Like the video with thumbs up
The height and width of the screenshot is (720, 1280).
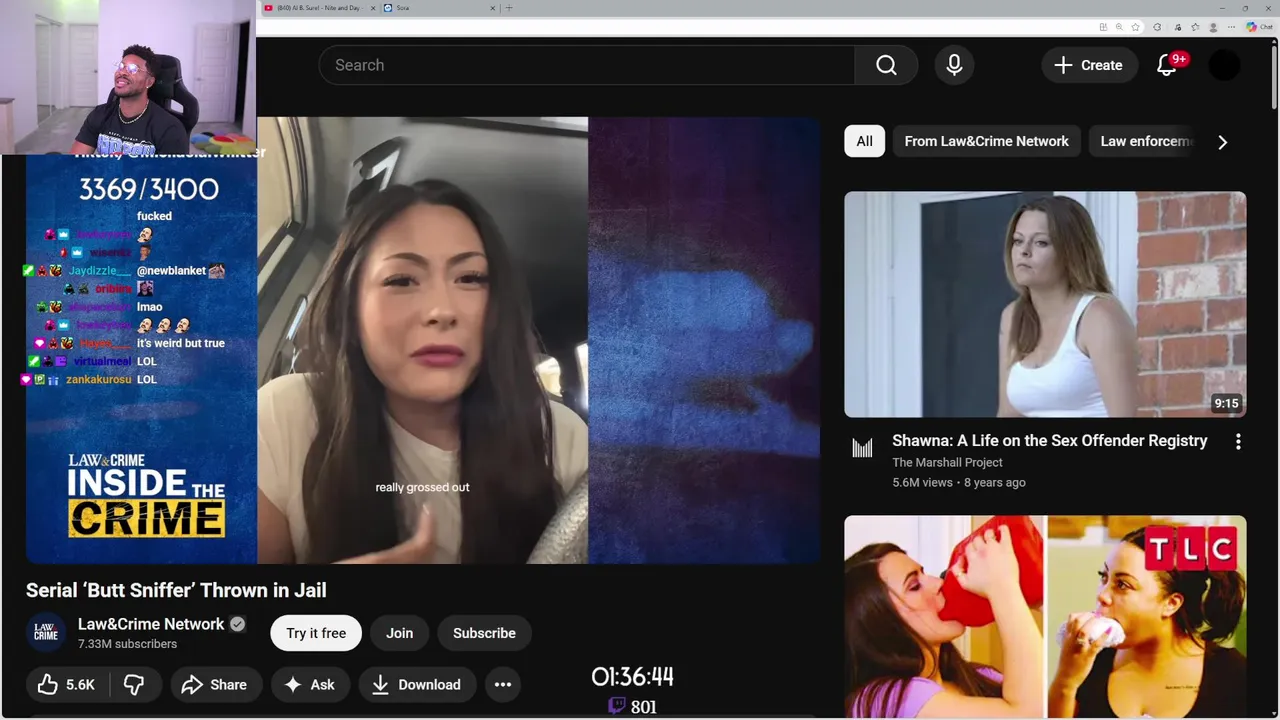[67, 685]
